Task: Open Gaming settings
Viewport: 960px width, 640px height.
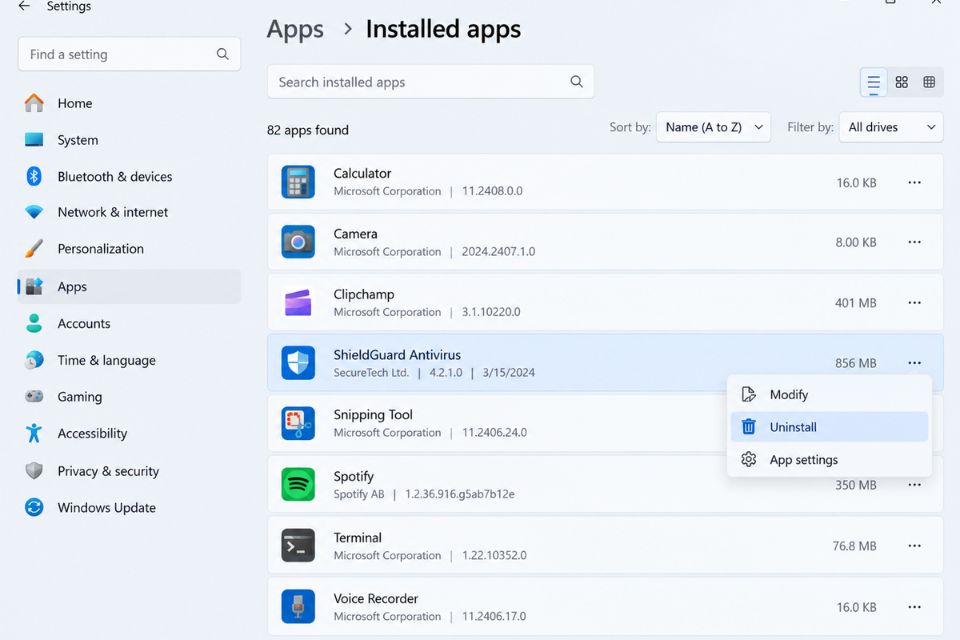Action: pos(129,396)
